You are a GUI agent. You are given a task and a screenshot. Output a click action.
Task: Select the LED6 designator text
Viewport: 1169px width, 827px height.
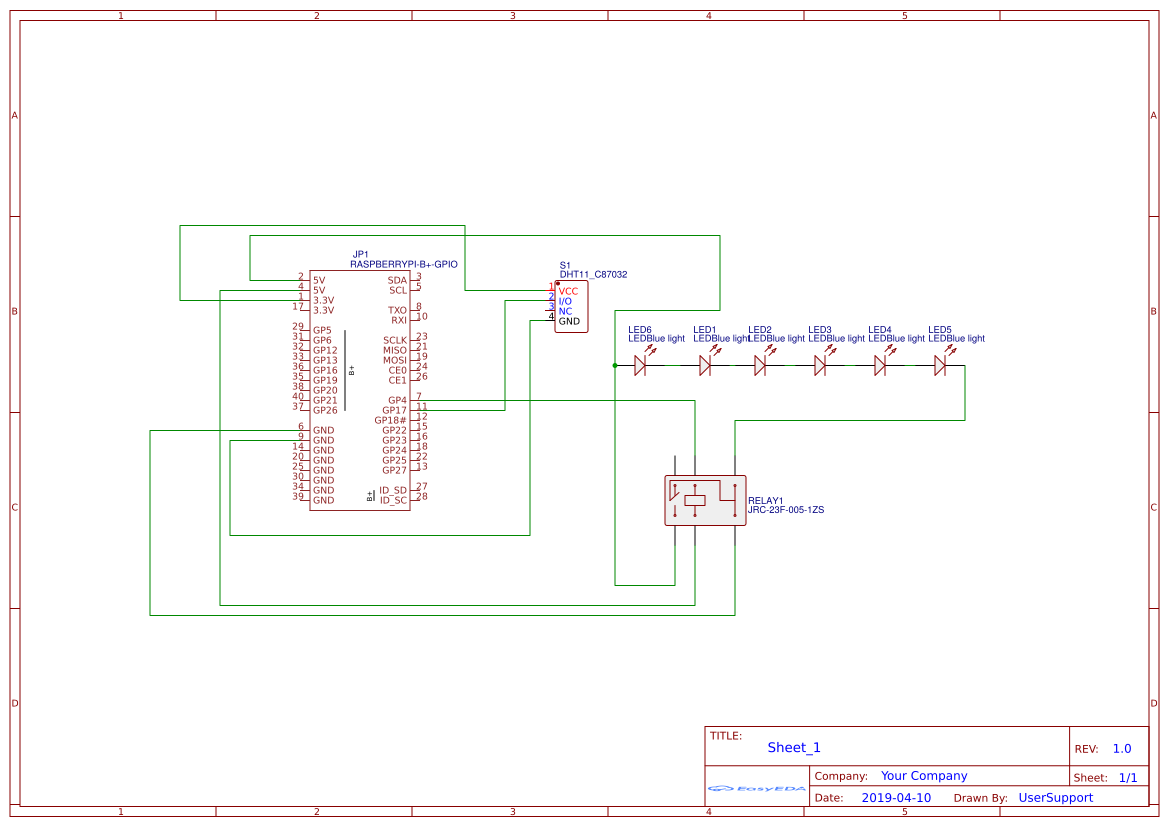tap(640, 330)
